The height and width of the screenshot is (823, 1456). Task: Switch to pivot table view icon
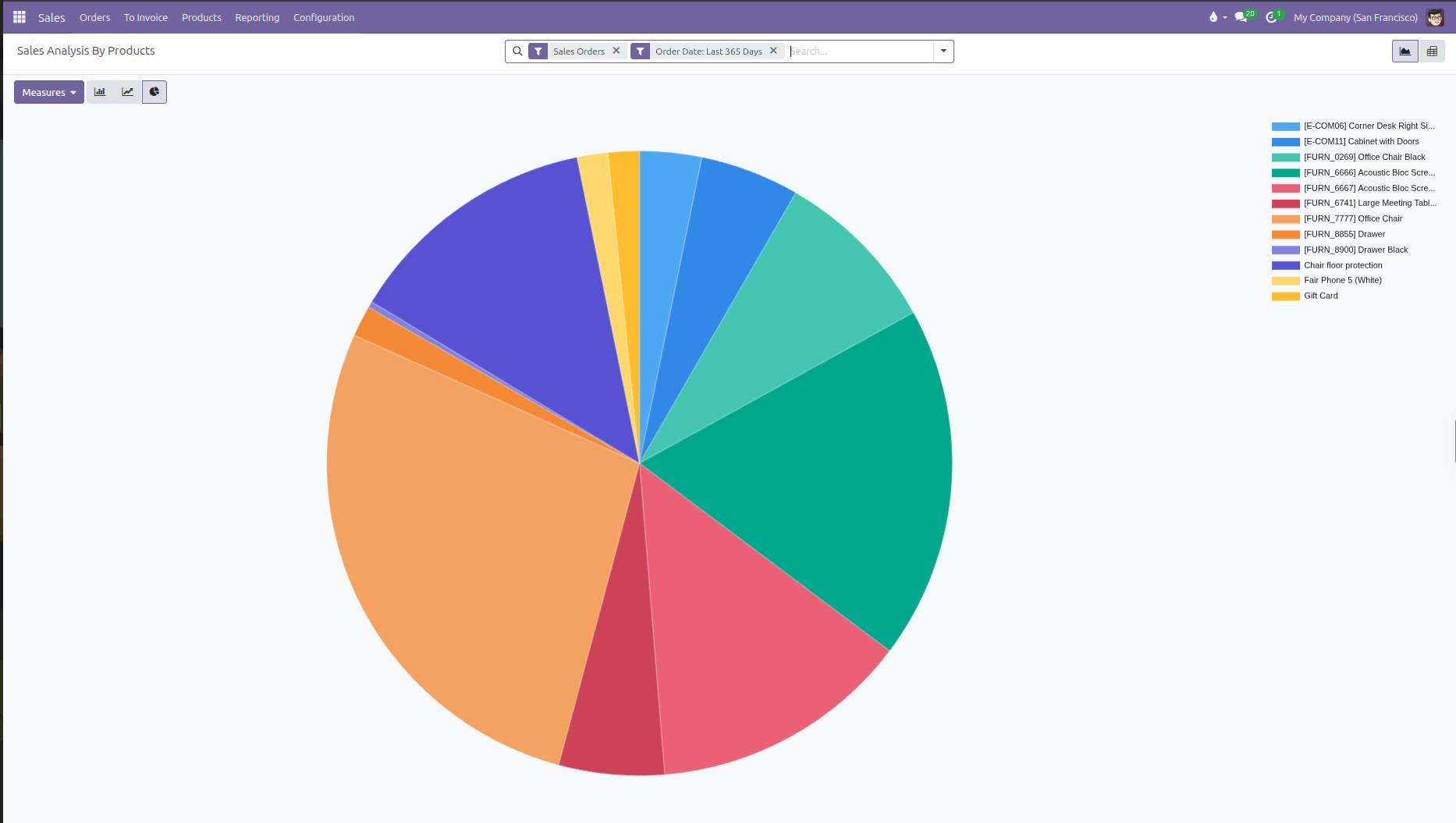click(1432, 51)
